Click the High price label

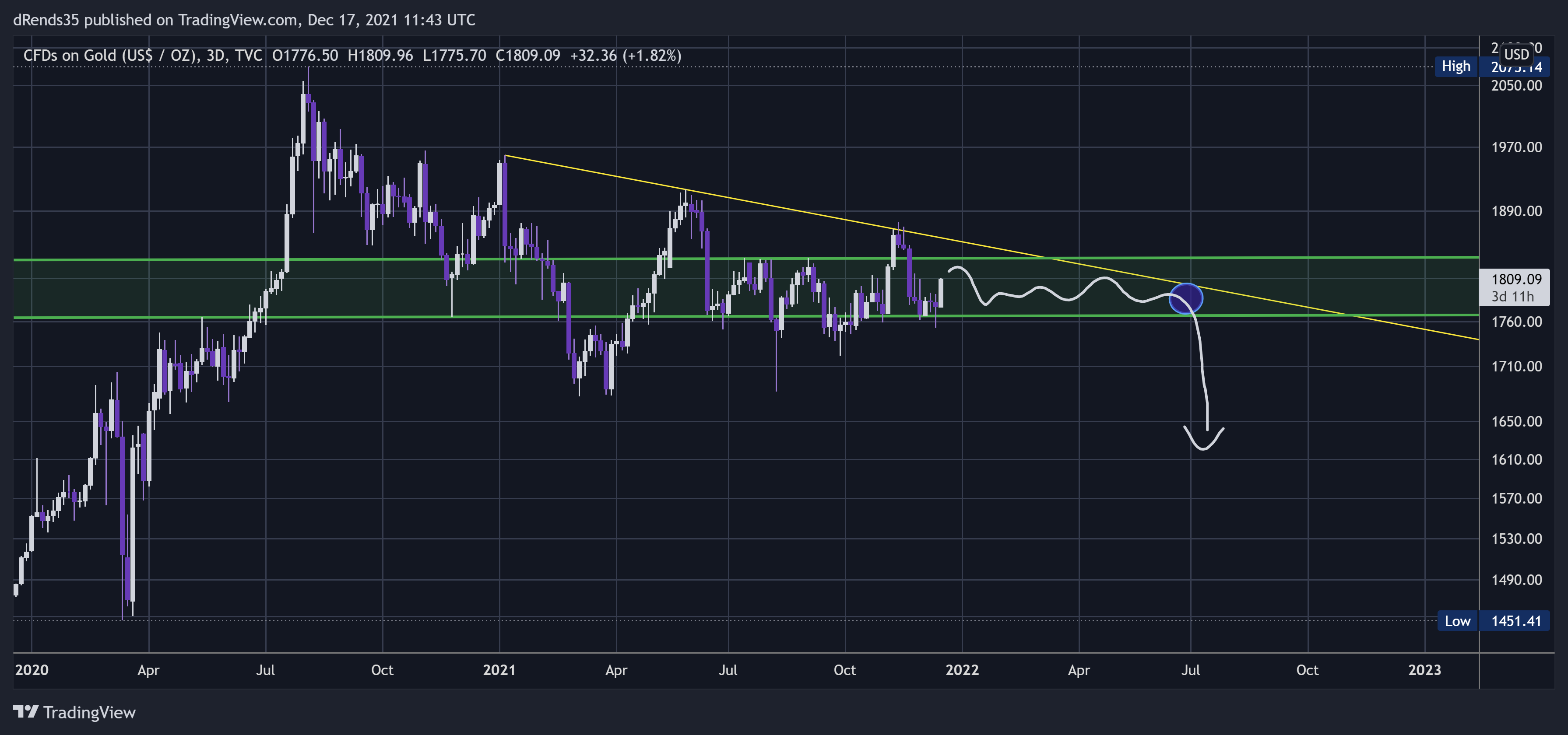(1455, 66)
